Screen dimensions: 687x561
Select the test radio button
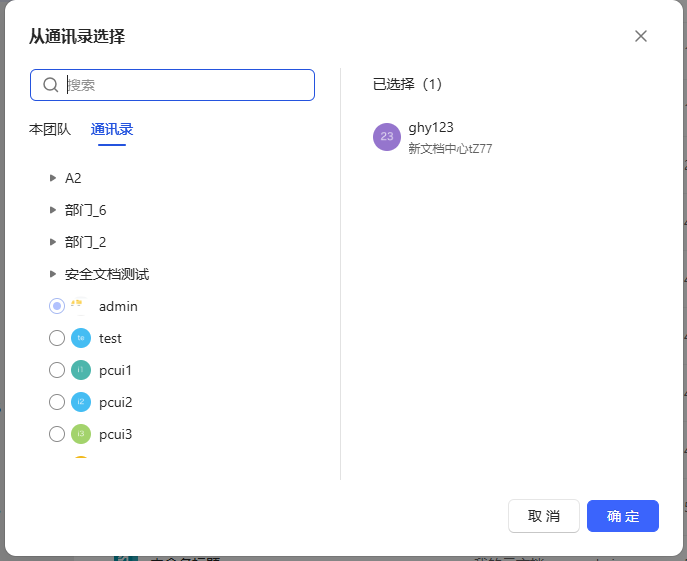[x=57, y=338]
